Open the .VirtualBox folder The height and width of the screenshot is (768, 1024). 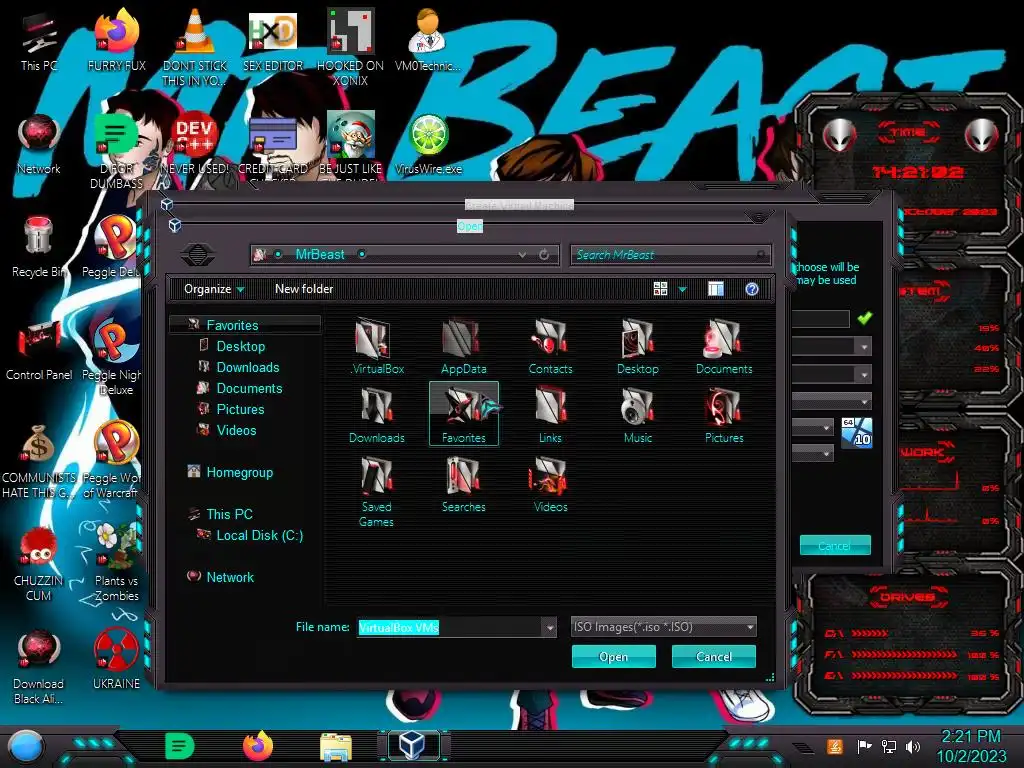point(377,345)
